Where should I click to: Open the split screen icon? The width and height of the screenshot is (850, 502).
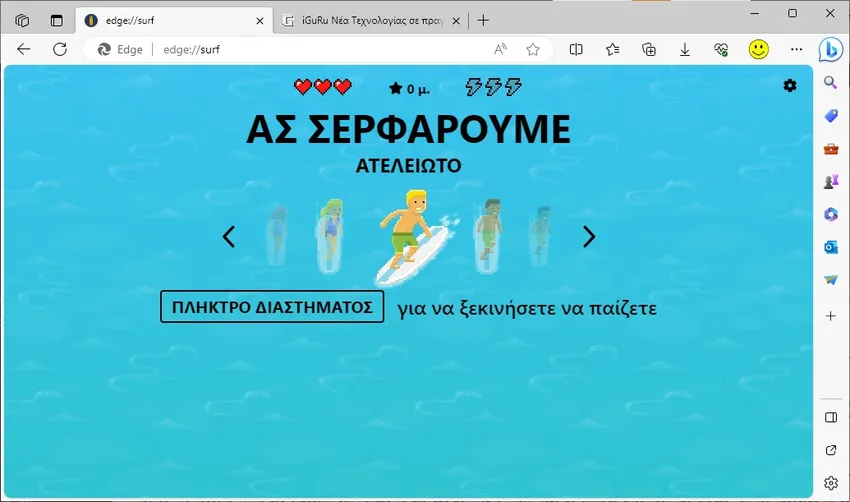[576, 49]
